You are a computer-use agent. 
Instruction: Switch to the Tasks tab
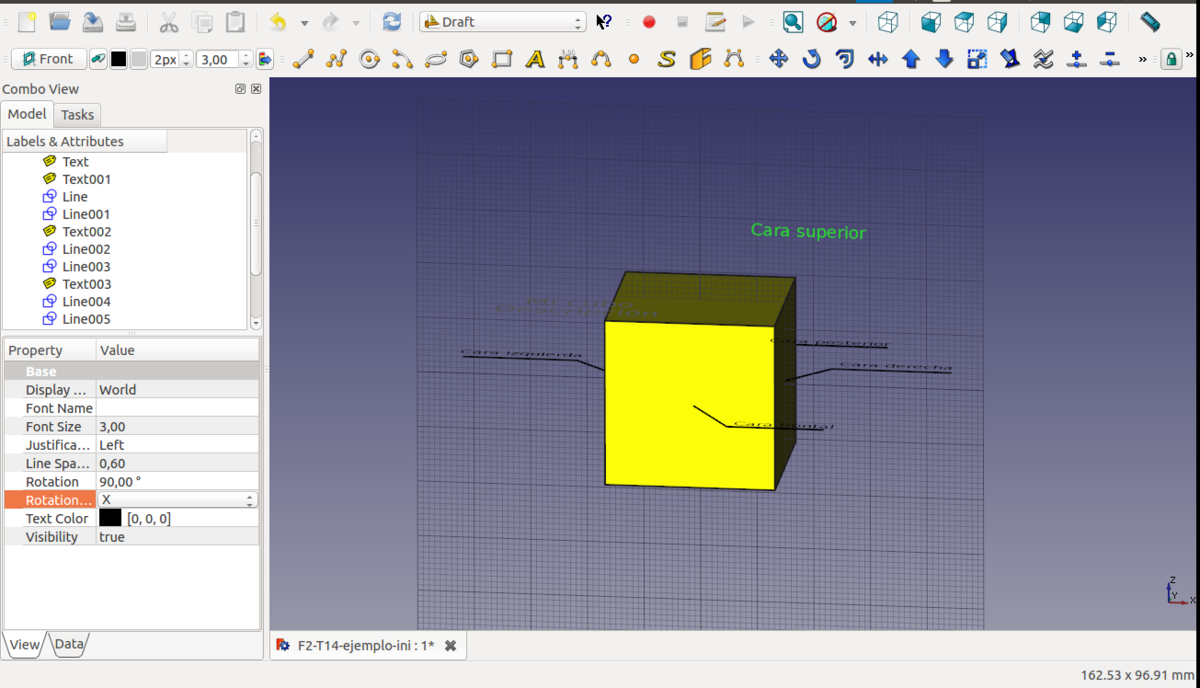pos(77,115)
